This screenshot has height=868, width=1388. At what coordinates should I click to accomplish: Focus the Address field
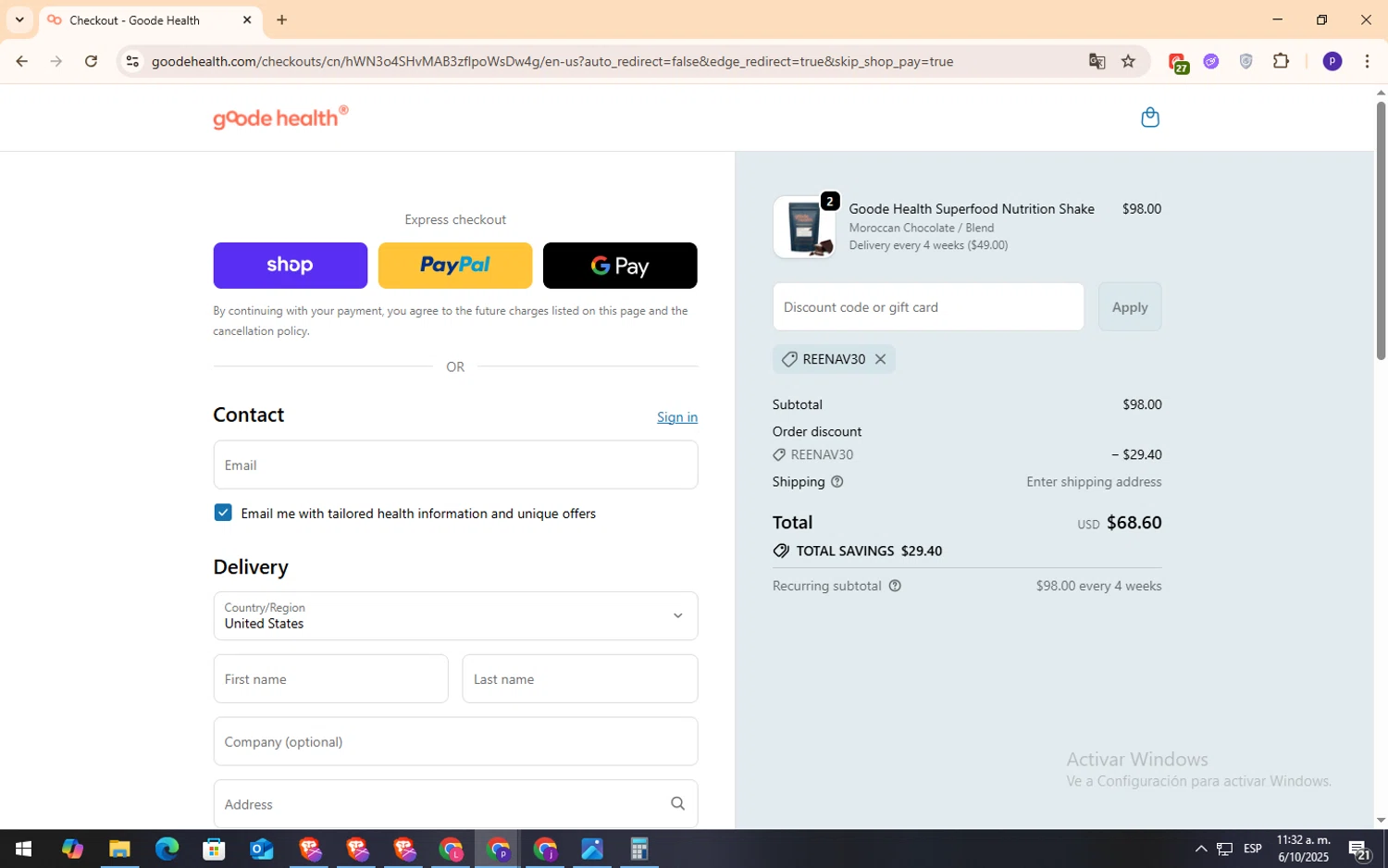pyautogui.click(x=455, y=804)
